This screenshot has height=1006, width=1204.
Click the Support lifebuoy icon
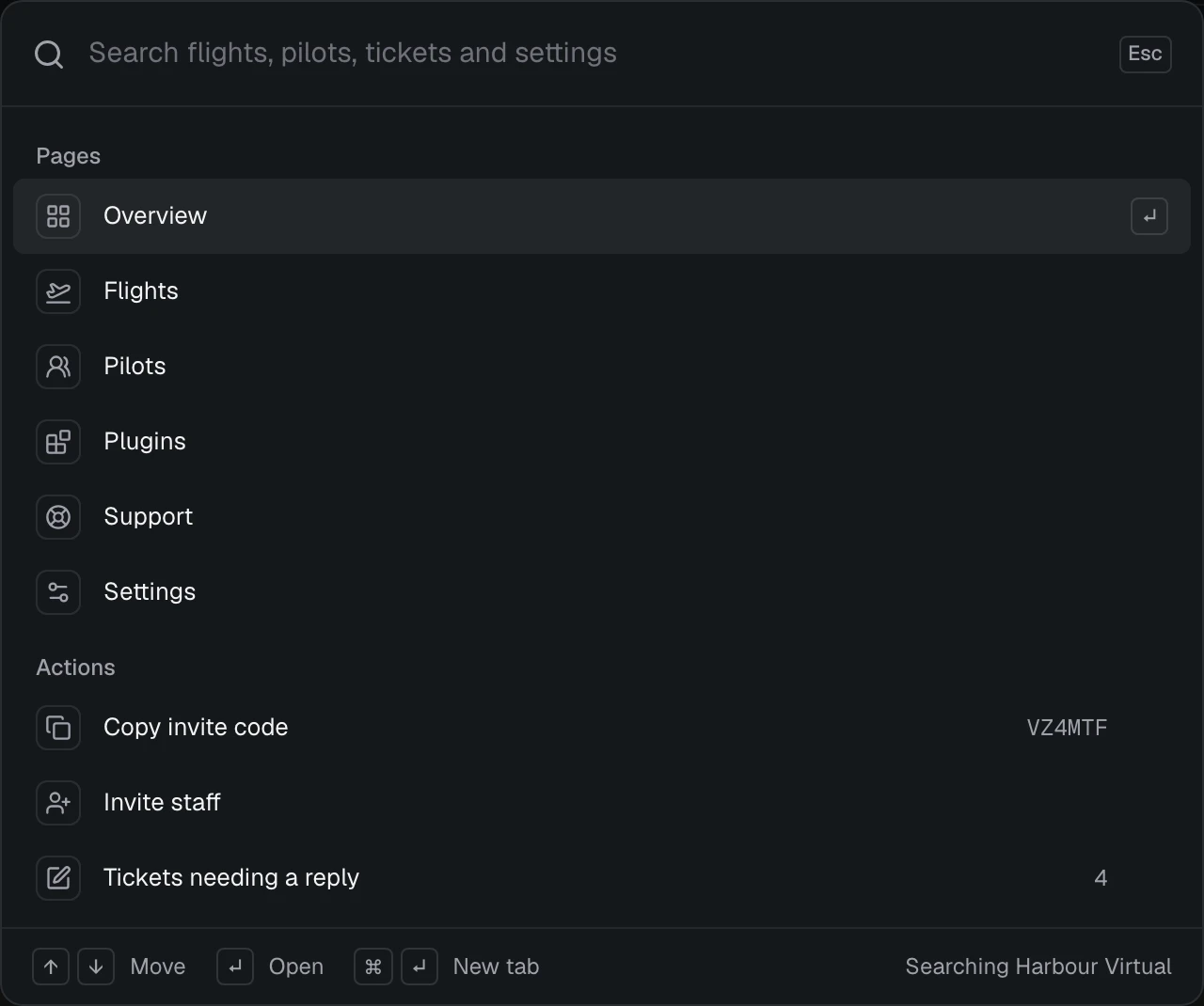click(58, 517)
